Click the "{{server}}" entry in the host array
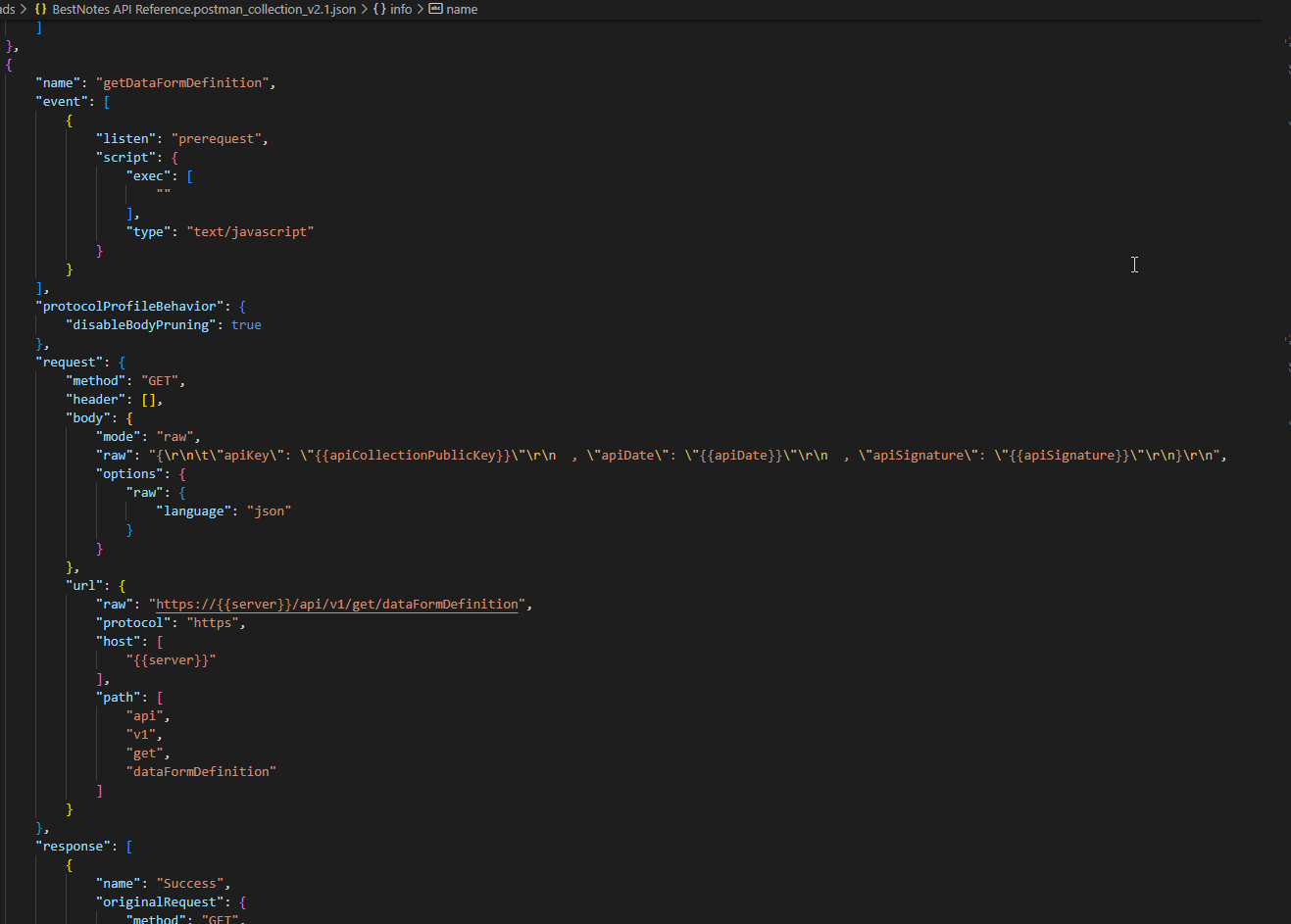 [172, 659]
